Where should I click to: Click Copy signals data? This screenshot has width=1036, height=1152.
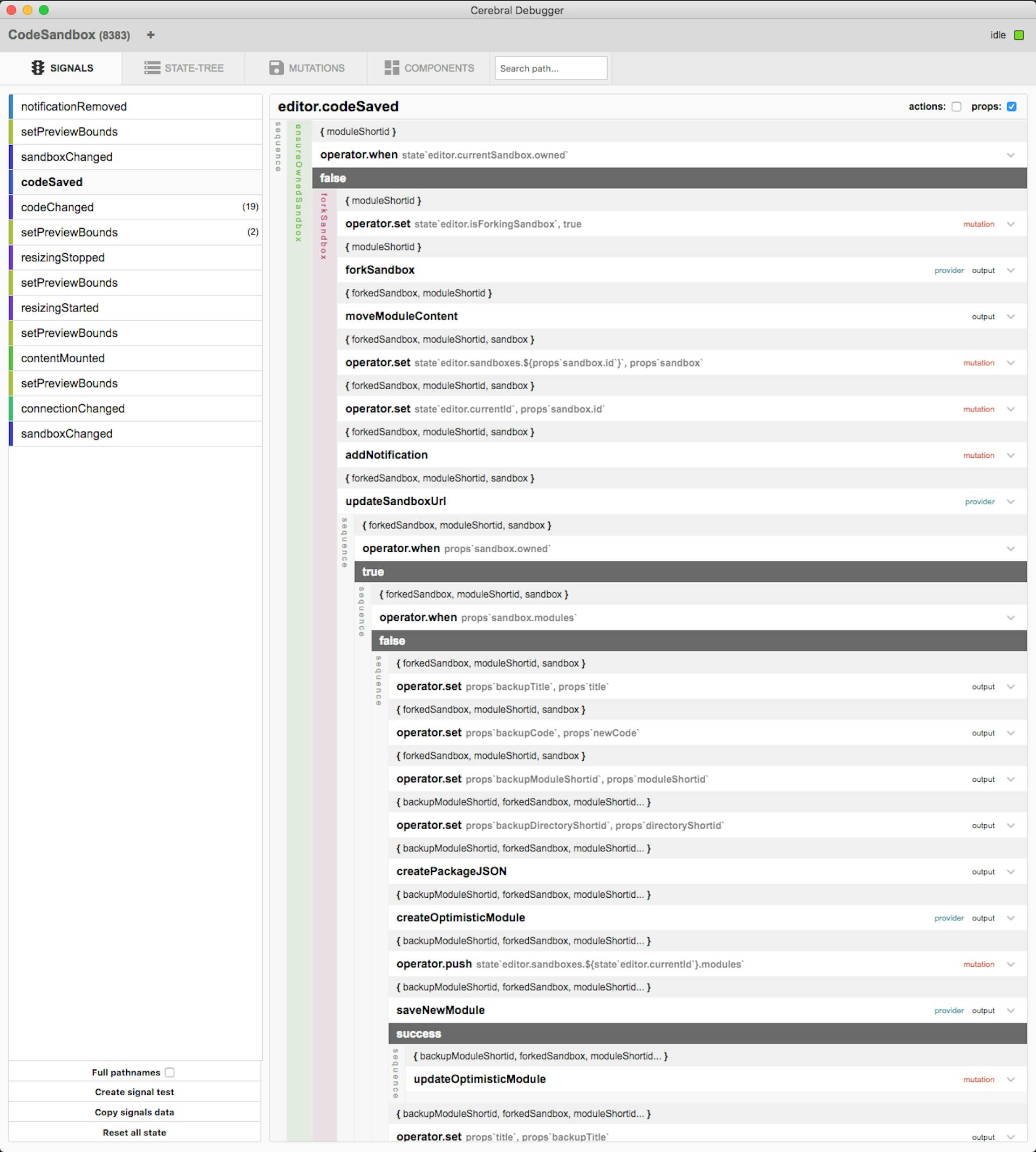point(134,1112)
